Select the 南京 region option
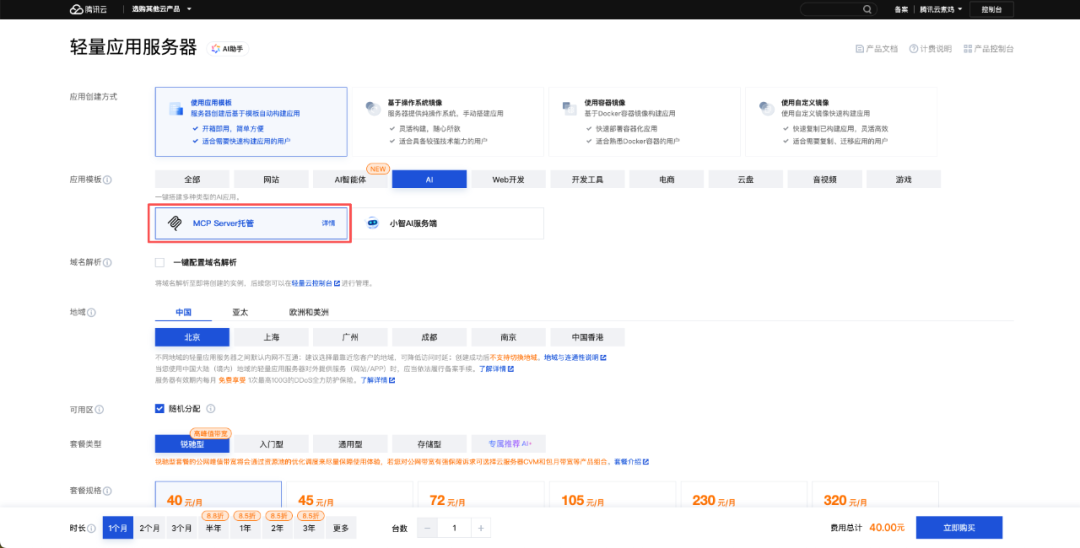Image resolution: width=1080 pixels, height=548 pixels. 508,337
